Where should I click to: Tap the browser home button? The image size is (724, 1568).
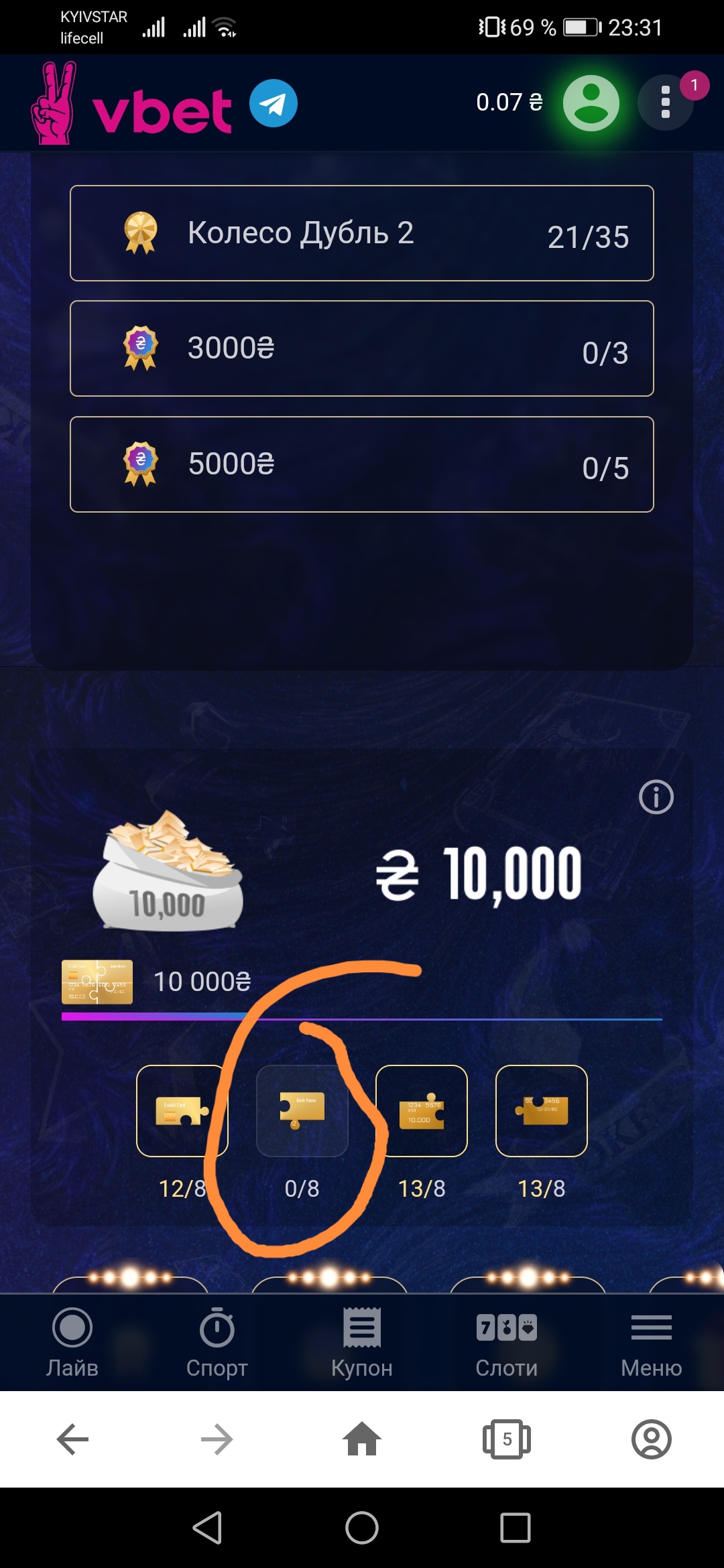(362, 1439)
